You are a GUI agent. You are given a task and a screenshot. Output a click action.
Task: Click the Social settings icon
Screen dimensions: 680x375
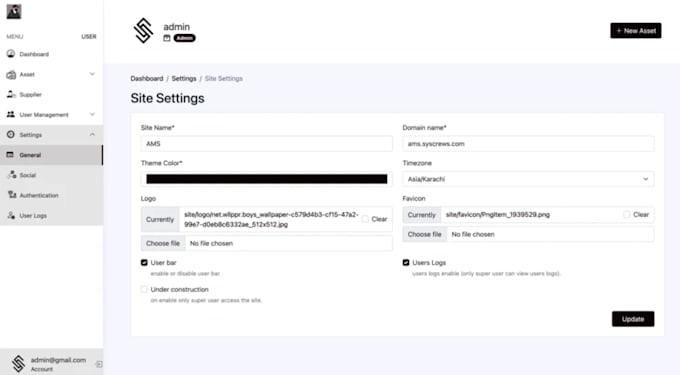(12, 175)
